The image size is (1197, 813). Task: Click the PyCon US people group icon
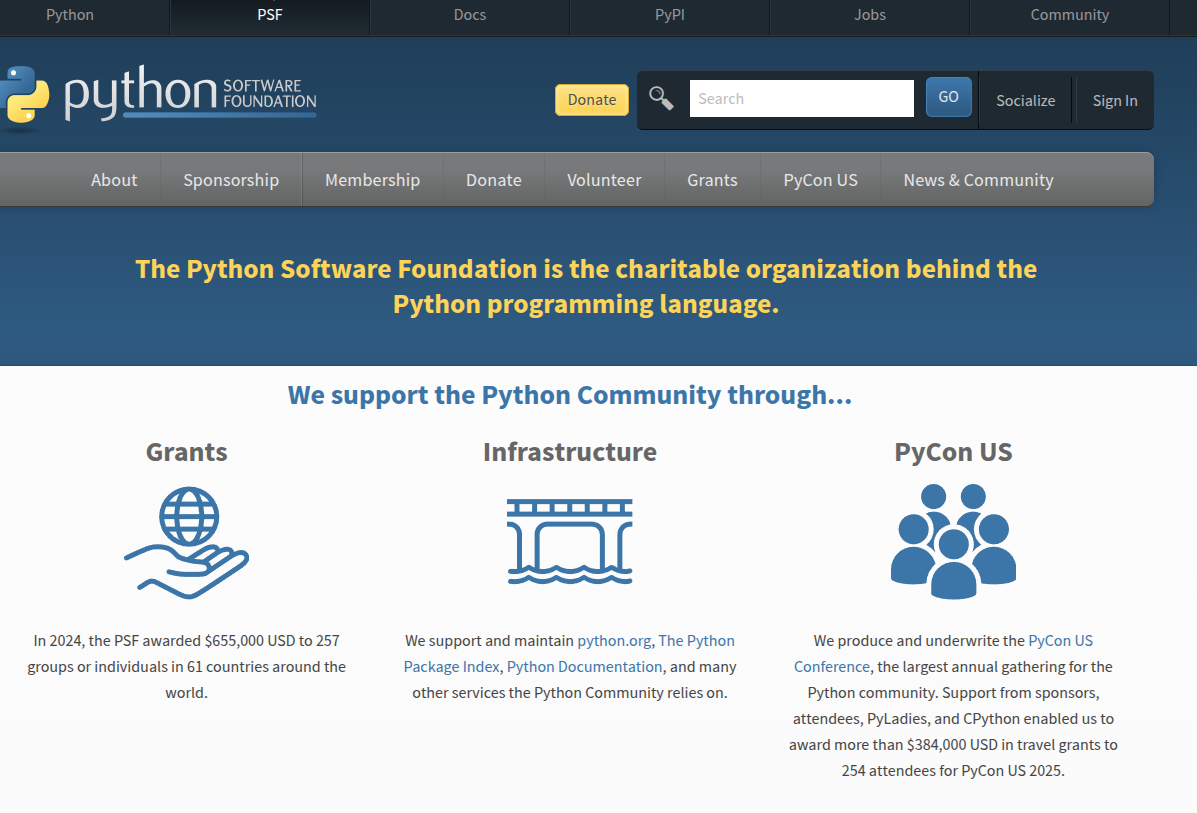953,541
